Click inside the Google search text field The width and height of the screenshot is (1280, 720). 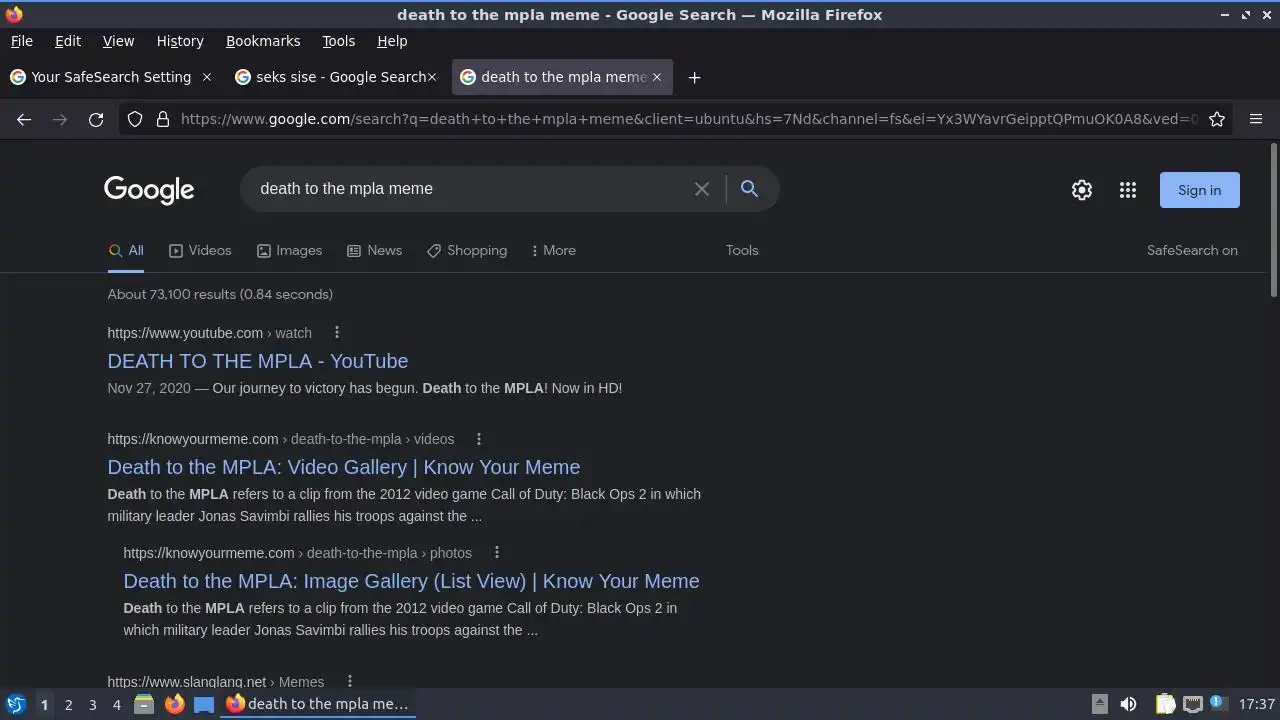(x=470, y=189)
